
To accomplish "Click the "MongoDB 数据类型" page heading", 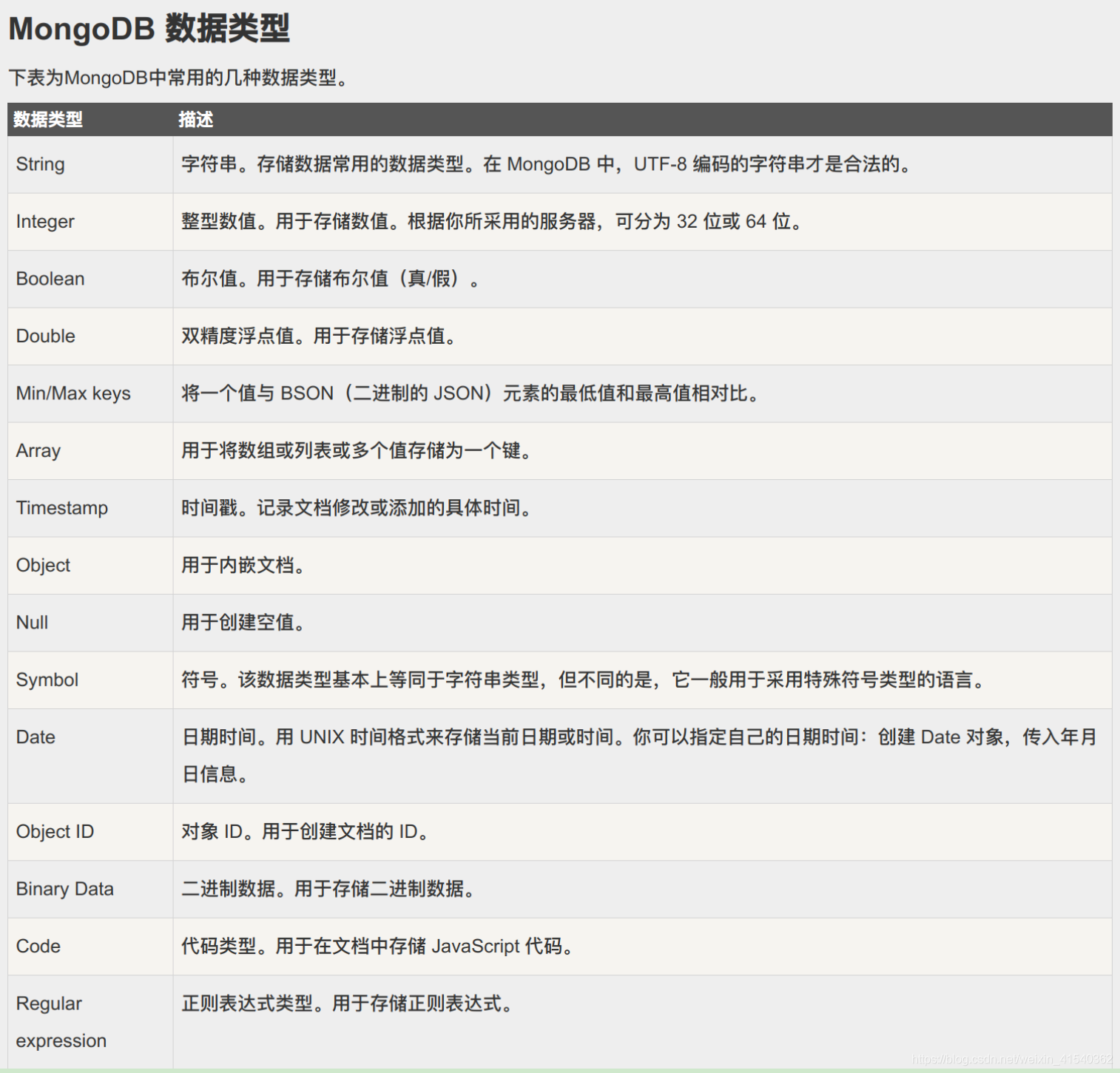I will (149, 29).
